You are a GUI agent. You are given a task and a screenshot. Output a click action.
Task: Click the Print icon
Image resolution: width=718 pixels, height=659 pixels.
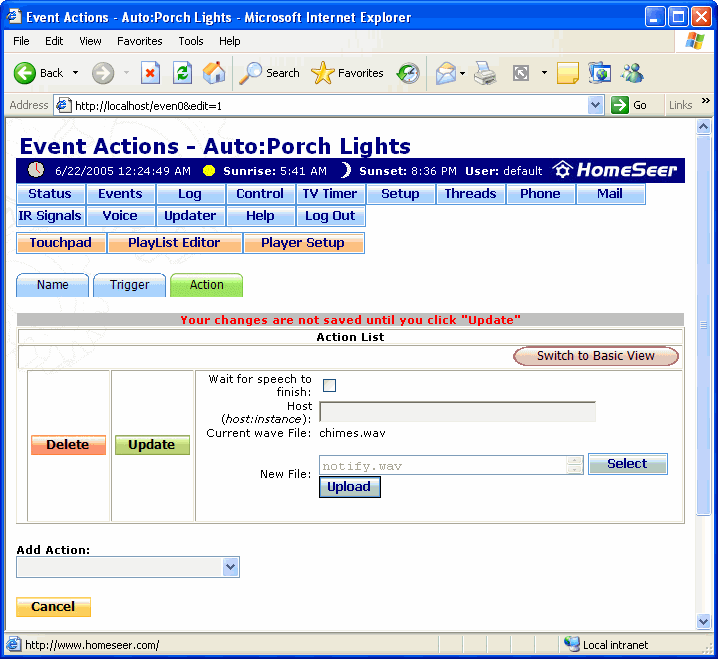pyautogui.click(x=485, y=73)
